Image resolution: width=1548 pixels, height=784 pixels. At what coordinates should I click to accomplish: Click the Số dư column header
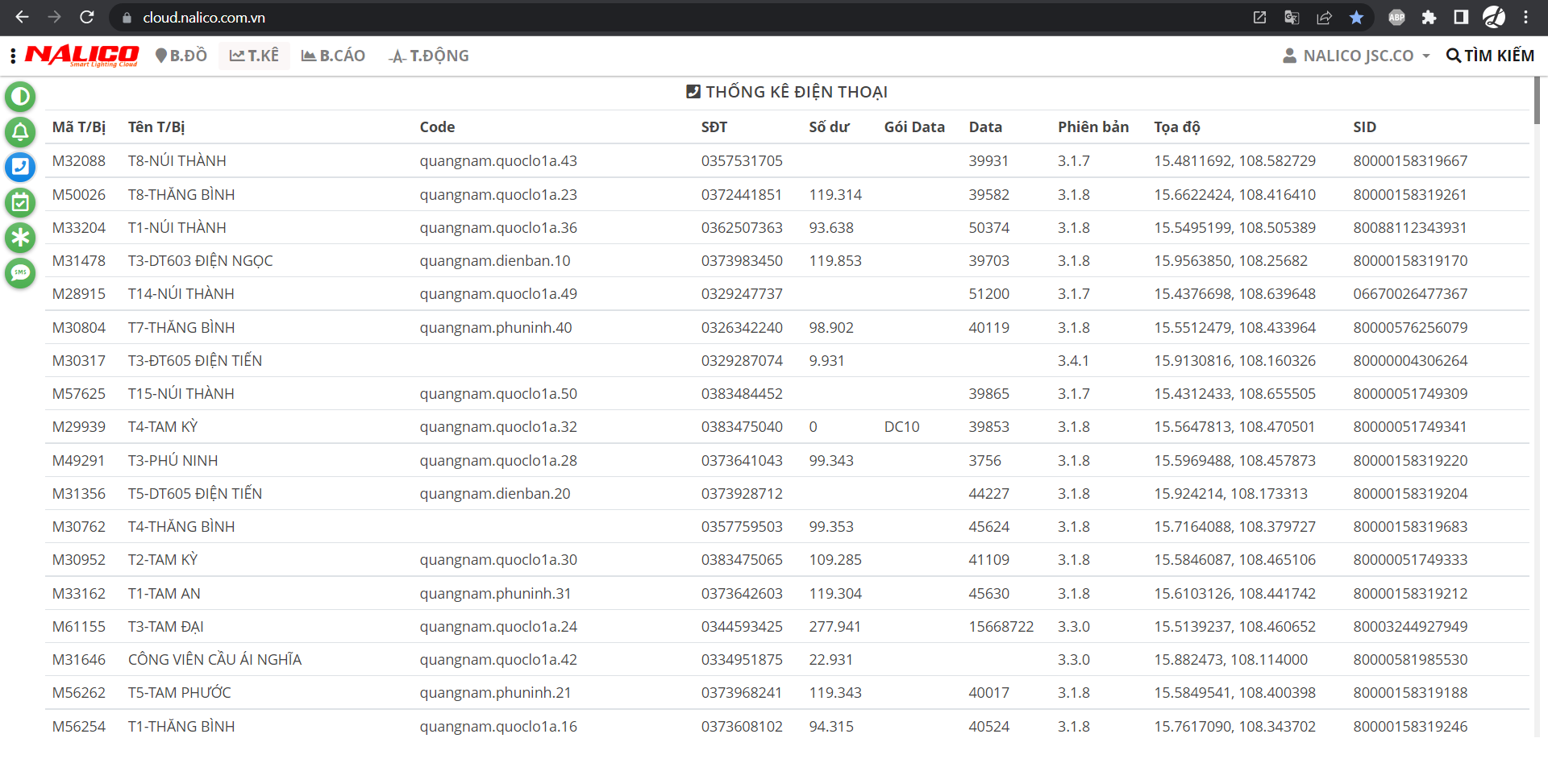click(x=830, y=127)
